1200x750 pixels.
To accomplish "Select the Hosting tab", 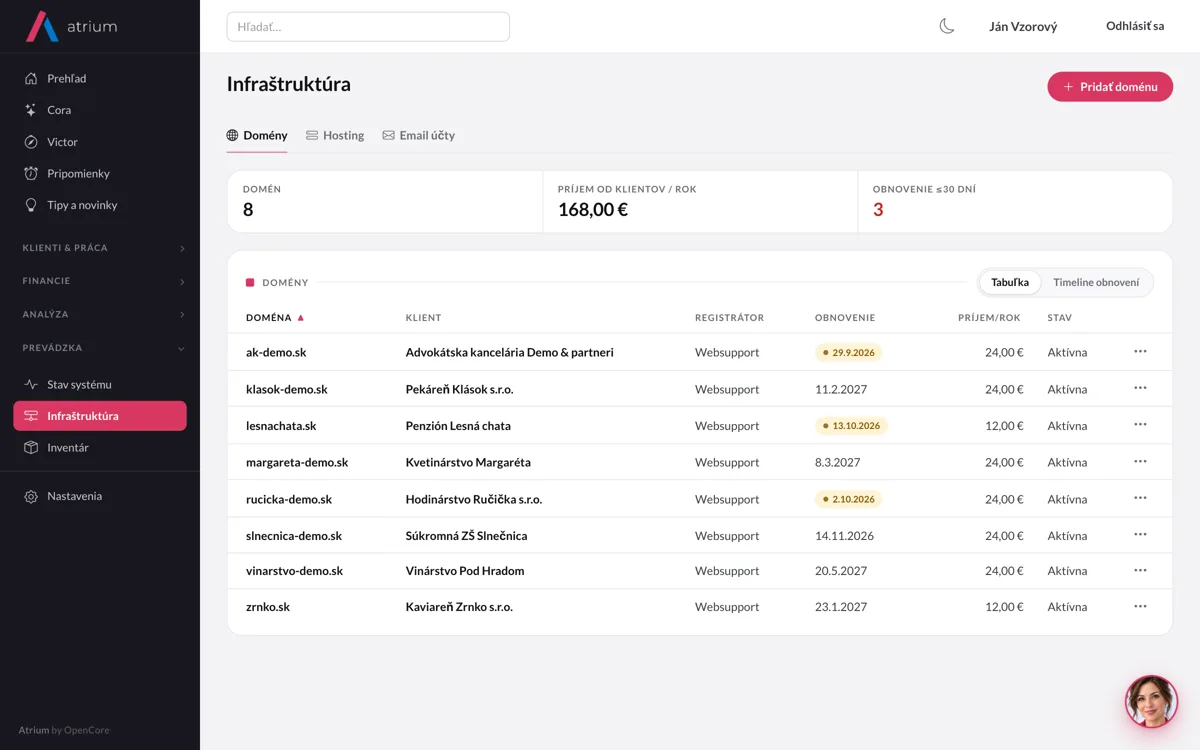I will (x=335, y=135).
